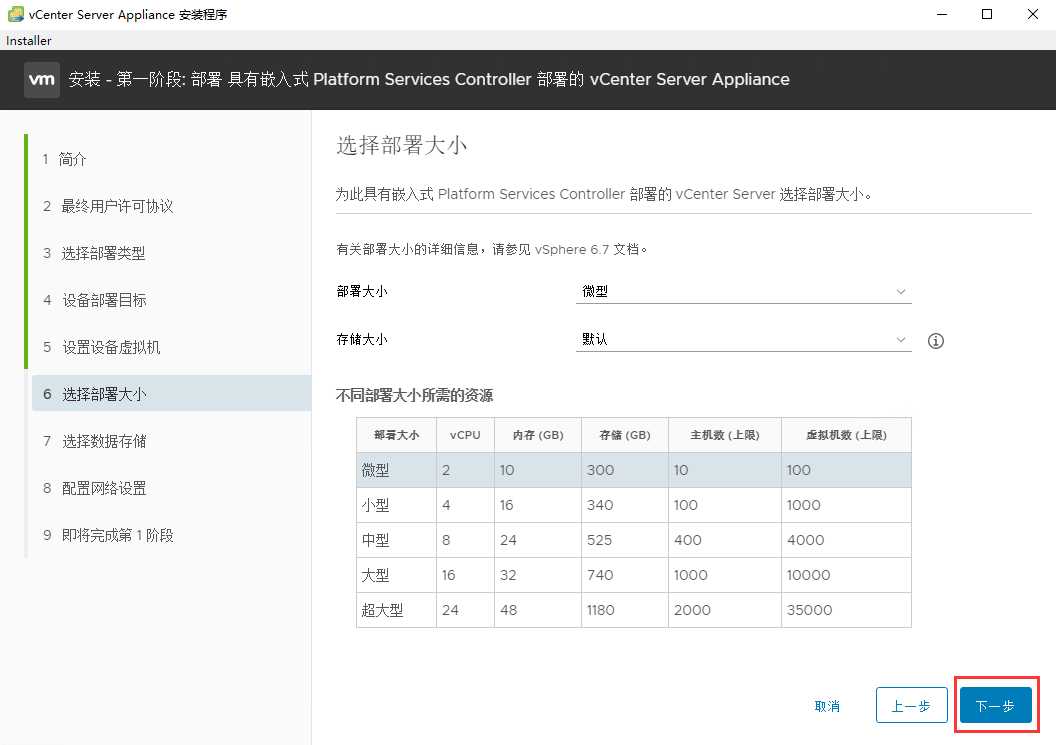Click step 8 配置网络设置 in sidebar
Viewport: 1056px width, 745px height.
pos(100,488)
